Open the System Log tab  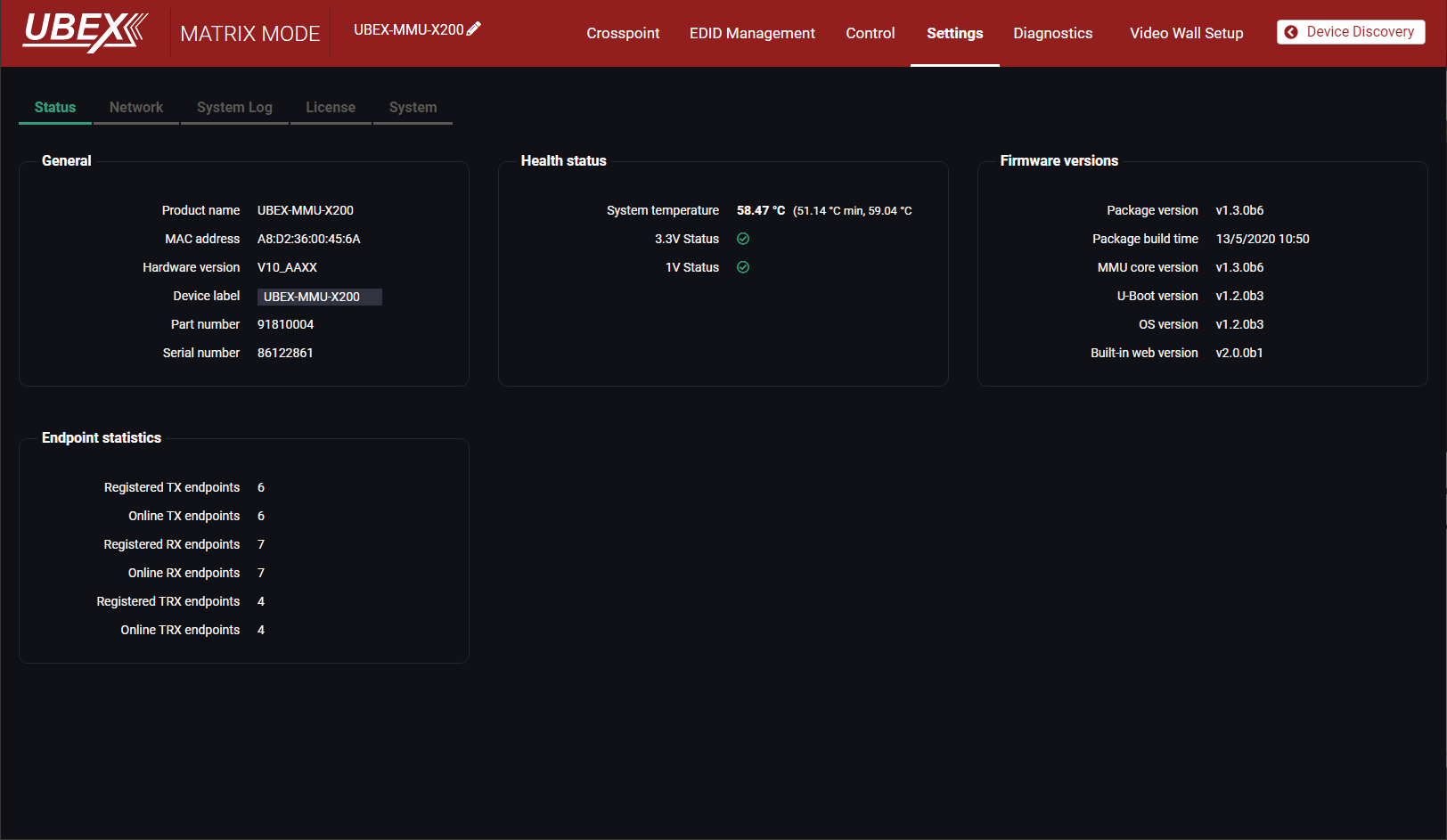click(x=234, y=107)
